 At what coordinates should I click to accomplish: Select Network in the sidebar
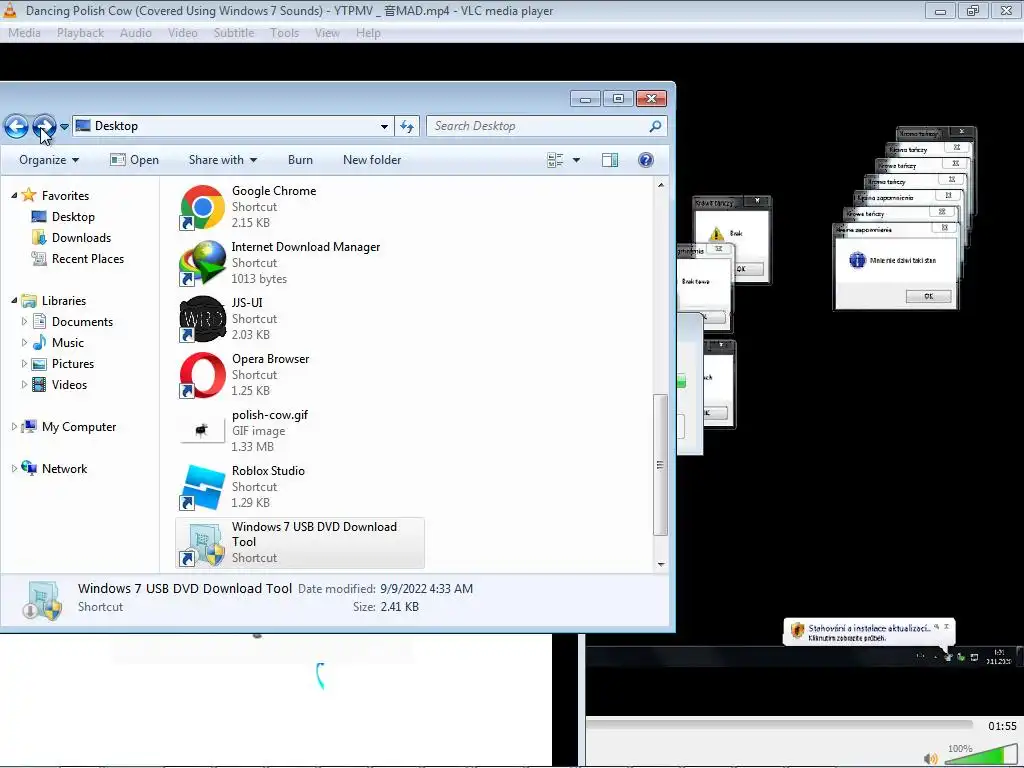[55, 468]
